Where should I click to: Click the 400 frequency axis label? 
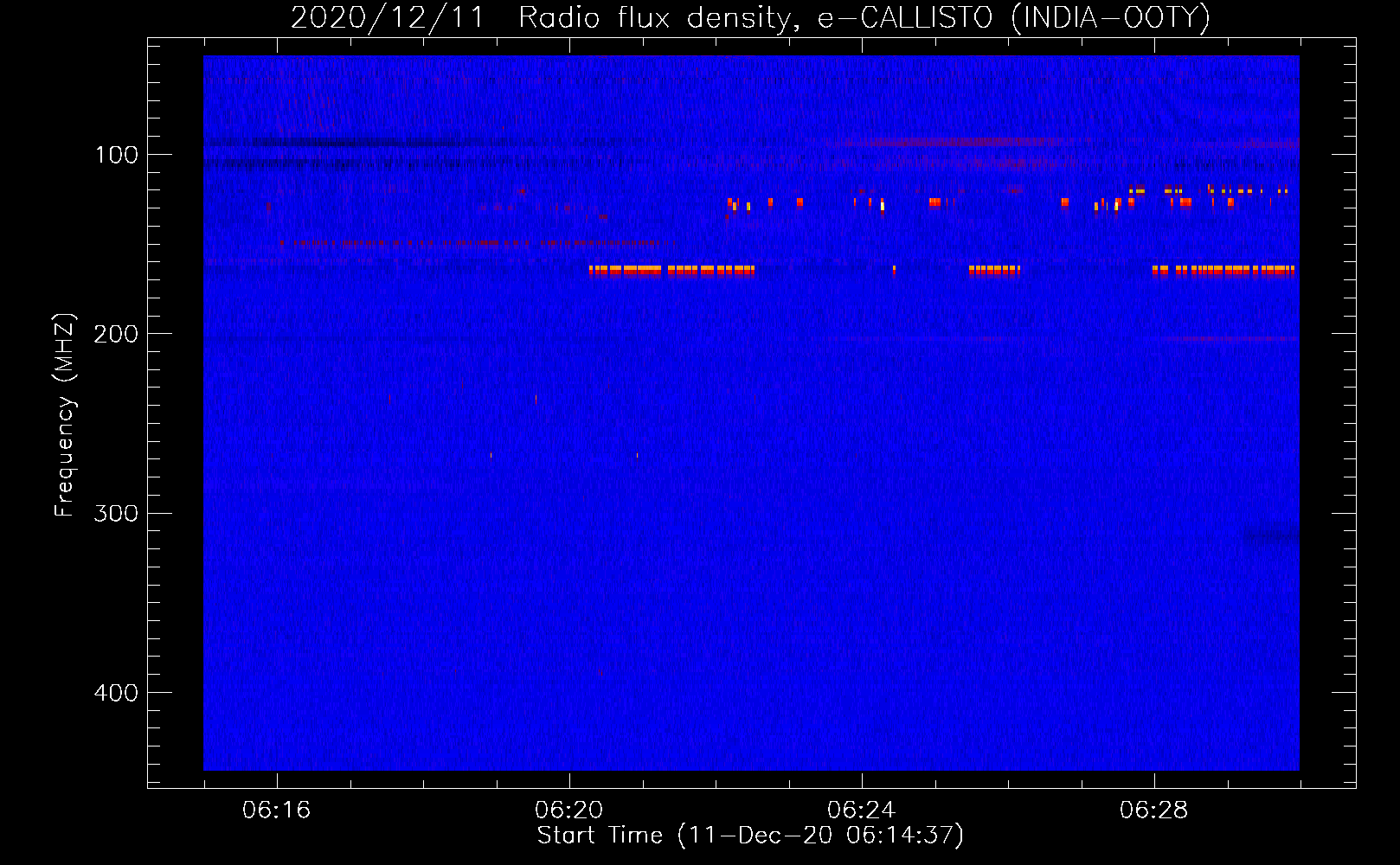coord(116,693)
